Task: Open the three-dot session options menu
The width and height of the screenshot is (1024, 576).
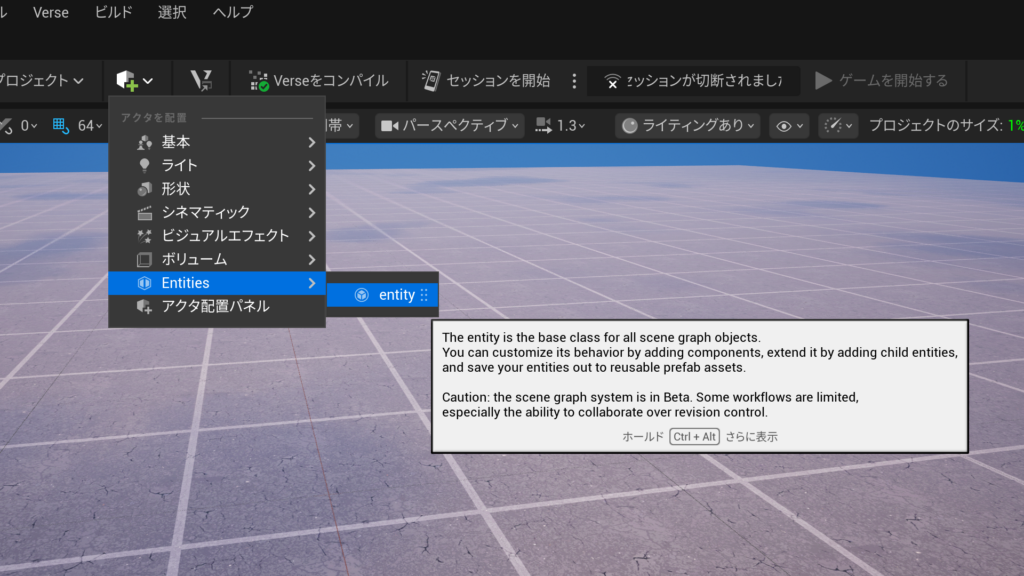Action: 574,80
